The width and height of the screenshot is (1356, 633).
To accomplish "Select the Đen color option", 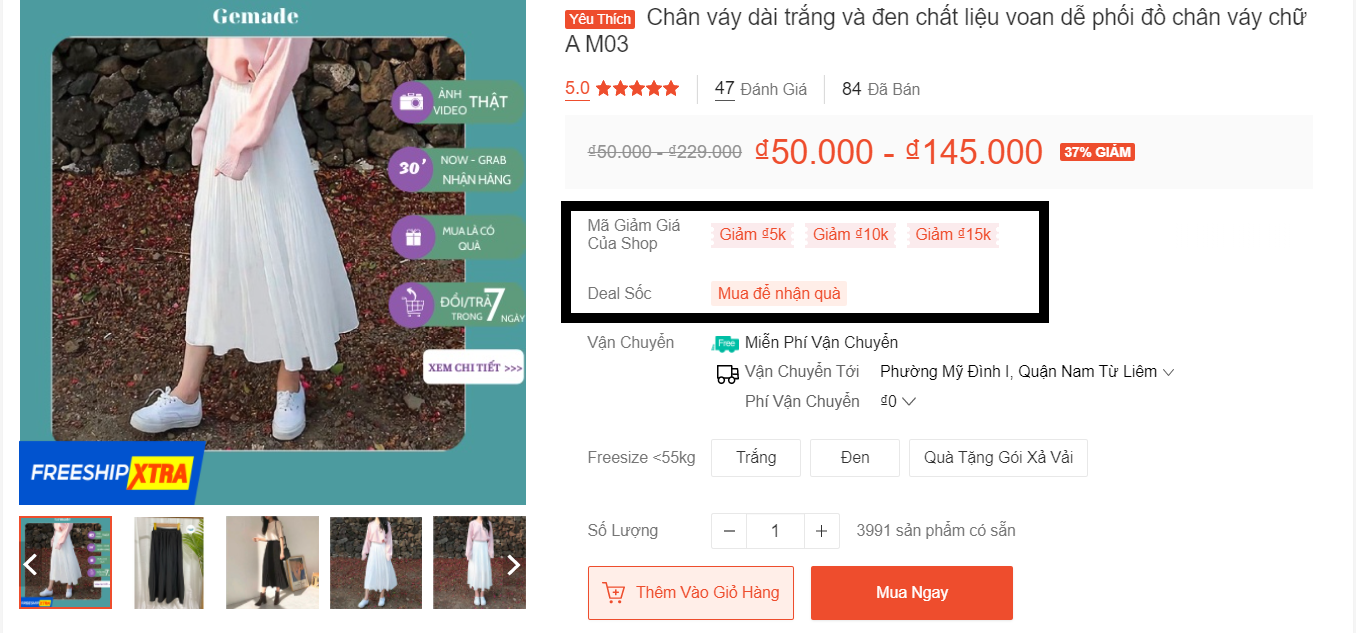I will [855, 458].
